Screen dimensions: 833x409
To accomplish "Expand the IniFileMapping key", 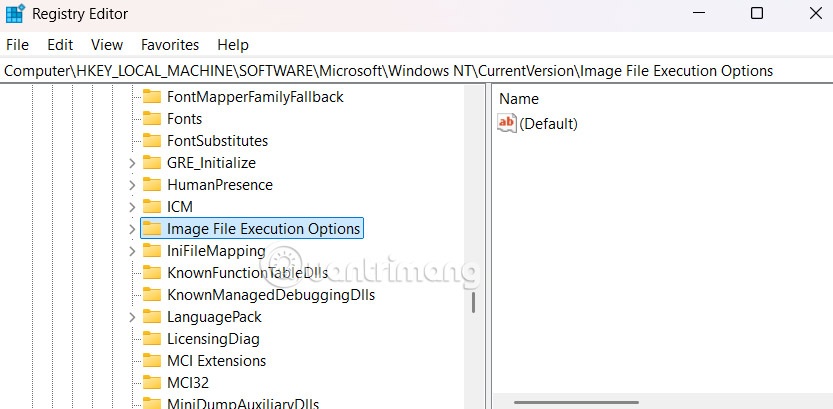I will click(132, 251).
